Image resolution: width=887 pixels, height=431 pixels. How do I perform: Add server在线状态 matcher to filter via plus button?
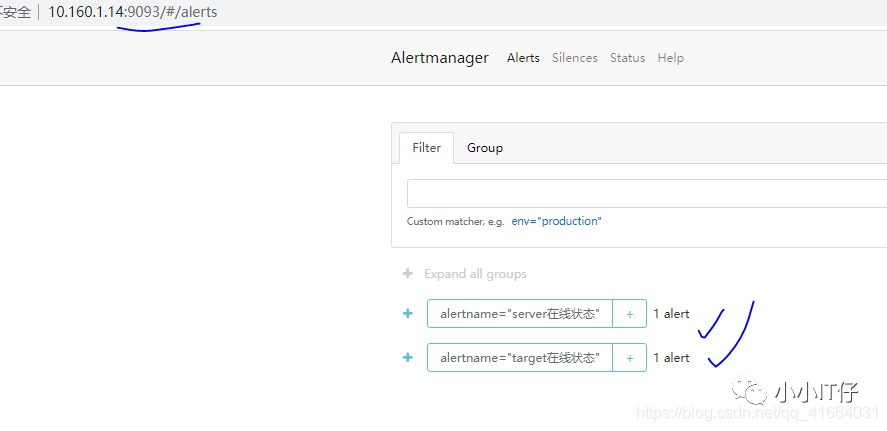pos(629,314)
